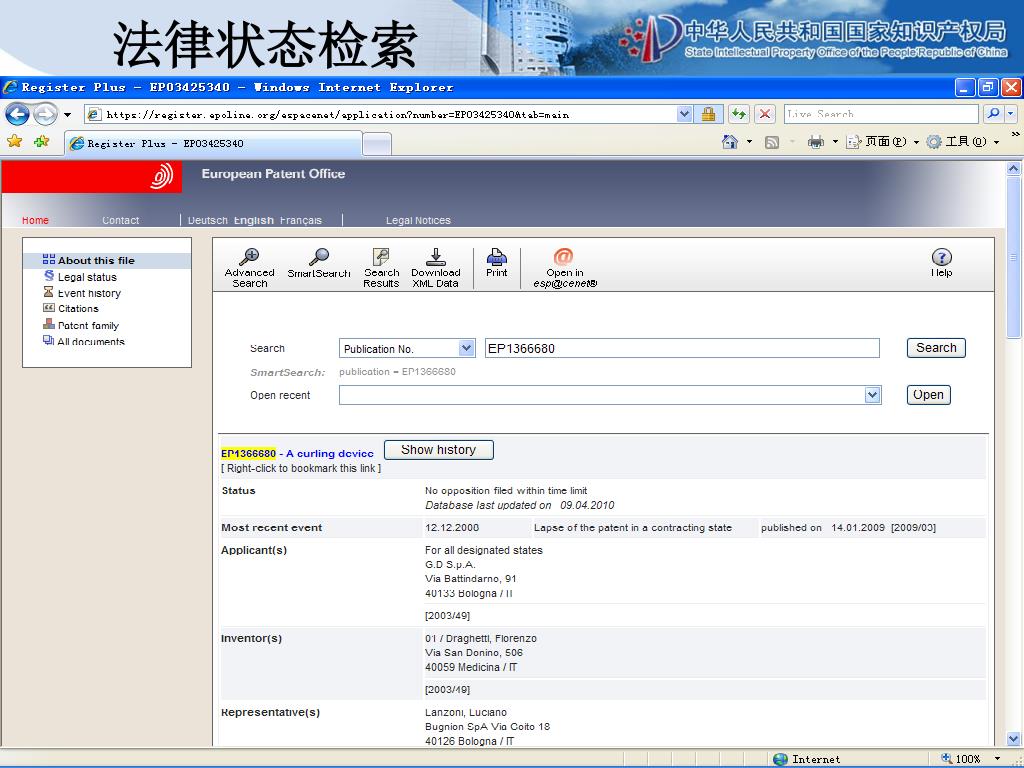
Task: Click the security lock icon in address bar
Action: [x=708, y=114]
